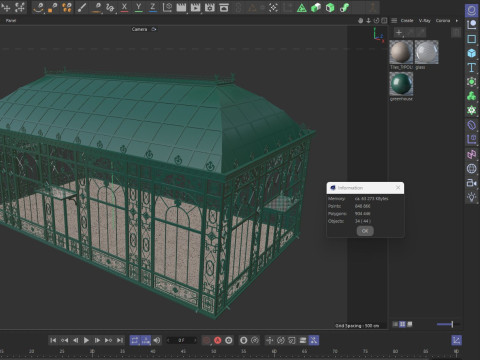Open the Corona menu

[x=443, y=21]
